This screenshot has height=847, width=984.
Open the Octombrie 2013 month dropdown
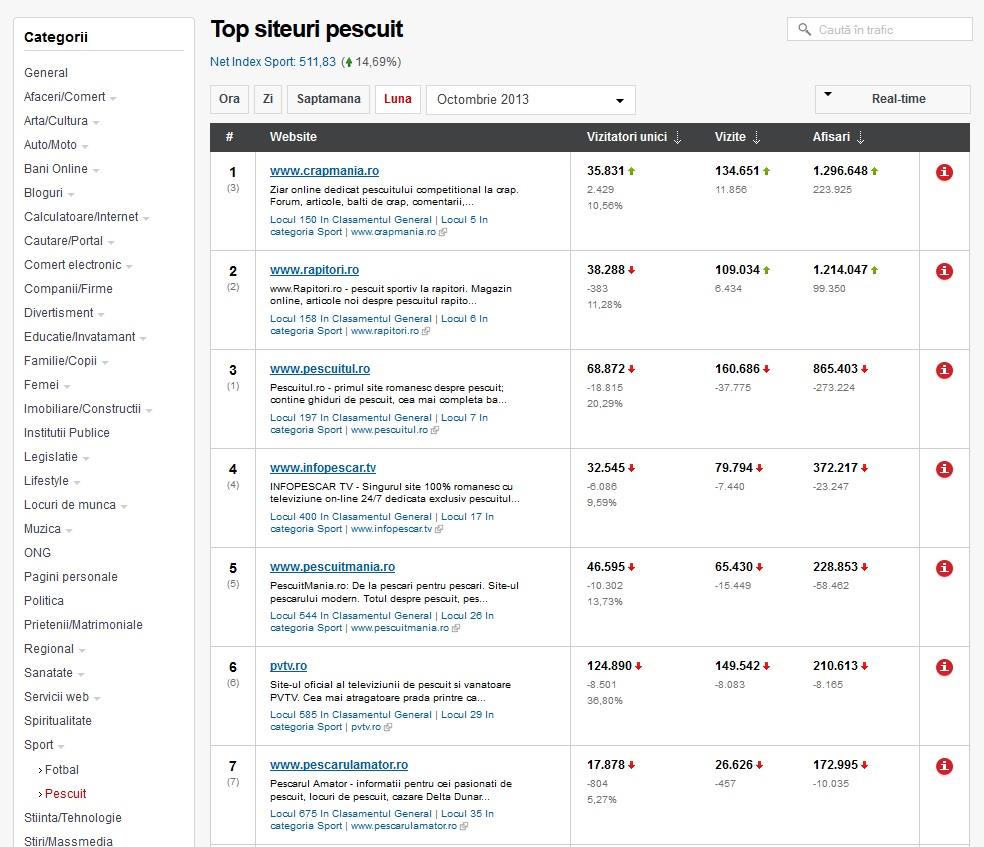(530, 100)
